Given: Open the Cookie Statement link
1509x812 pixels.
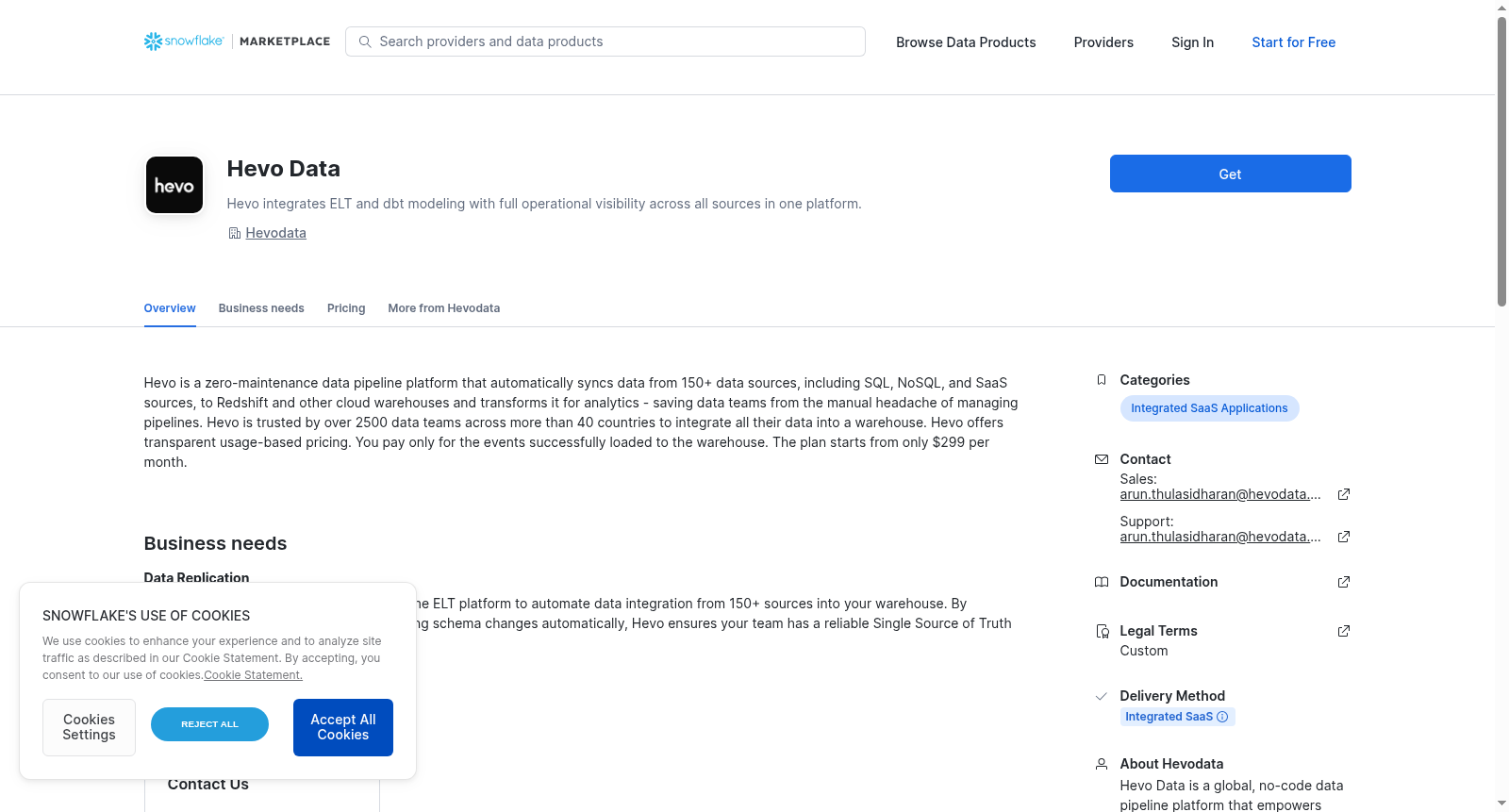Looking at the screenshot, I should (254, 675).
